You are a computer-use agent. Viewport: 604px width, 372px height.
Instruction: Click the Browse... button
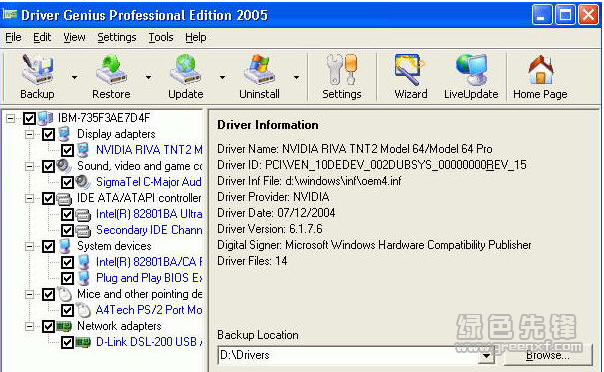[547, 355]
